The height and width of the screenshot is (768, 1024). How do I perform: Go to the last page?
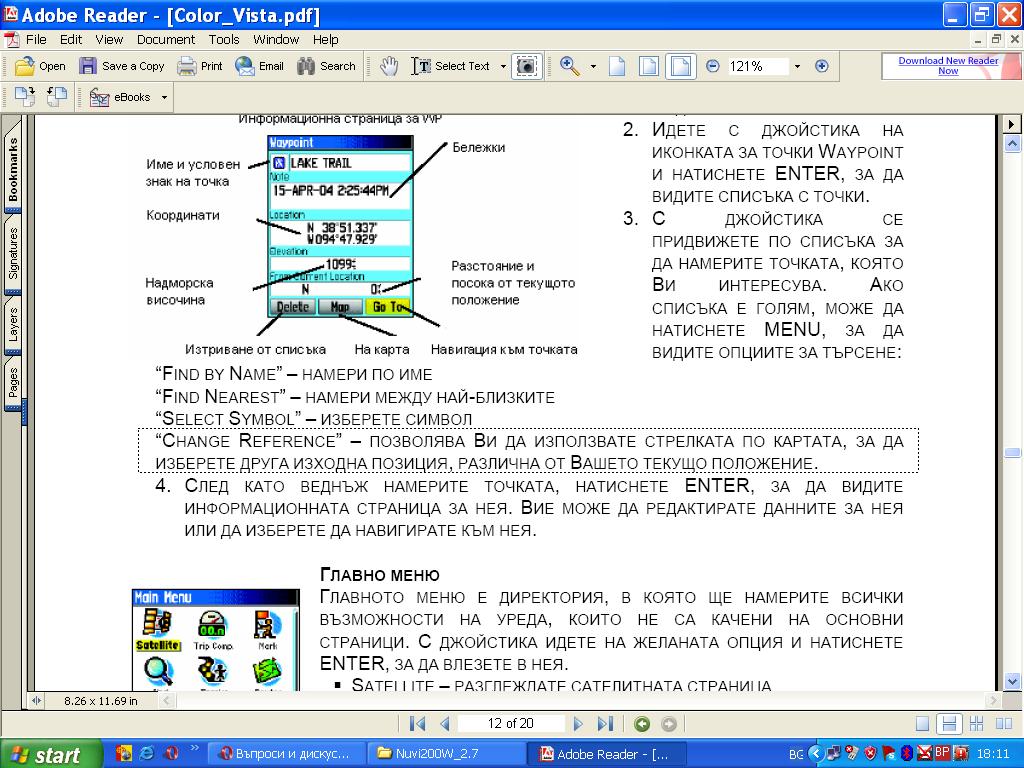[x=605, y=723]
